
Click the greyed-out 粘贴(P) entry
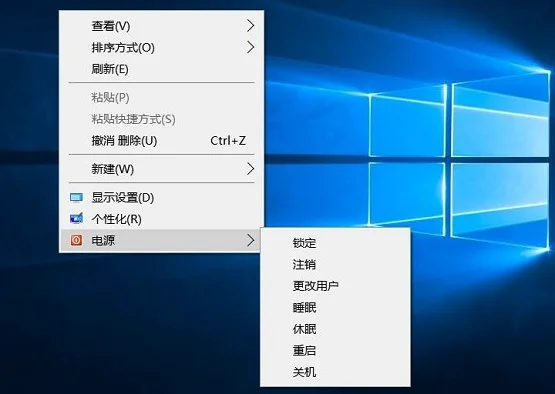point(161,97)
